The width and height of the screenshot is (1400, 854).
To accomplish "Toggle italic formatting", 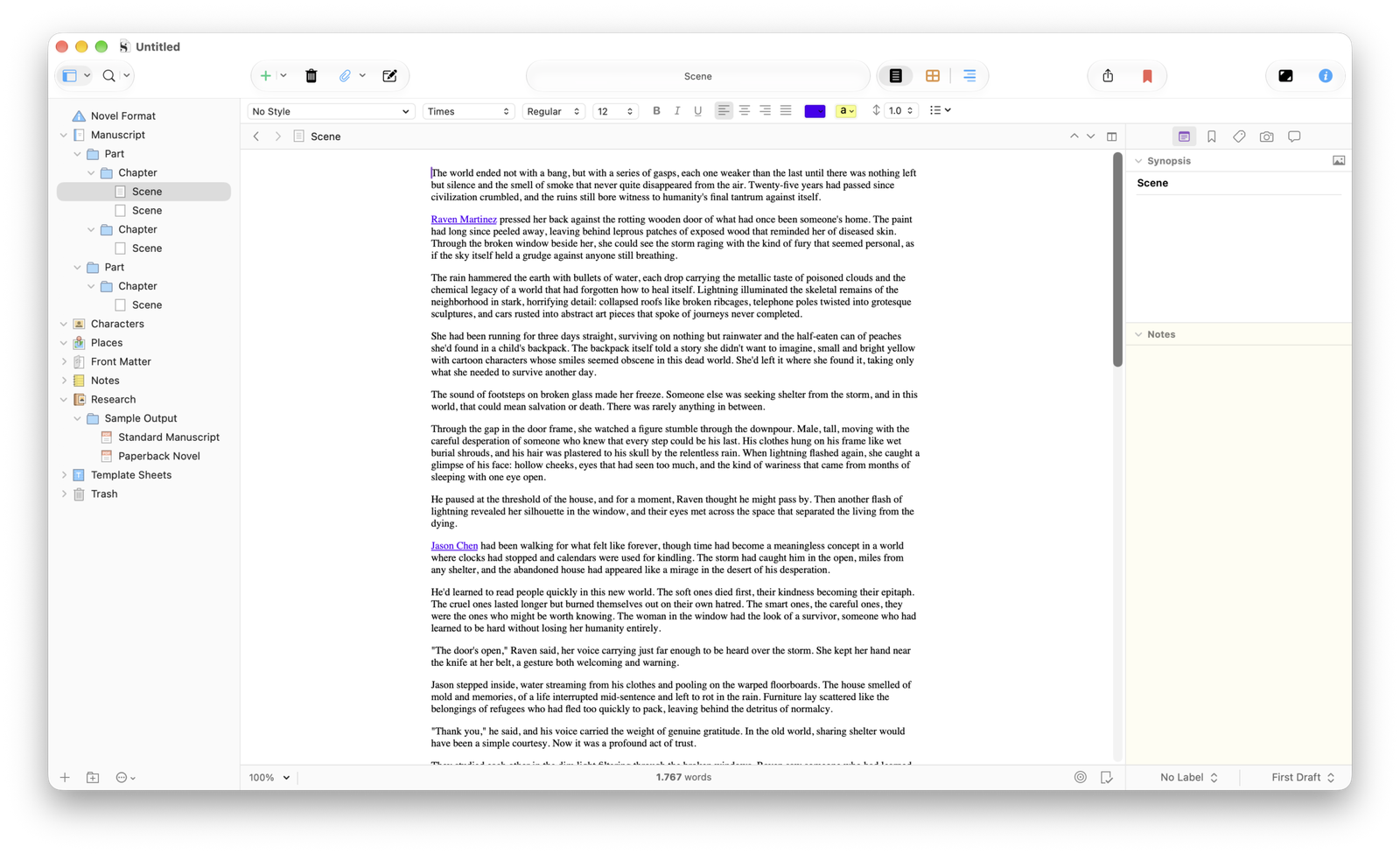I will point(677,111).
